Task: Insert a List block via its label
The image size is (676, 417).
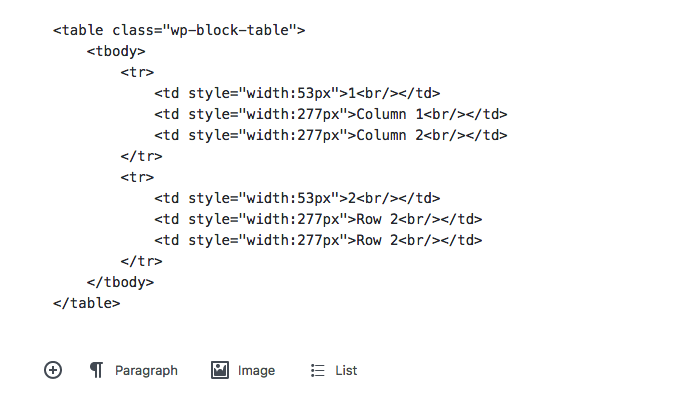Action: (346, 370)
